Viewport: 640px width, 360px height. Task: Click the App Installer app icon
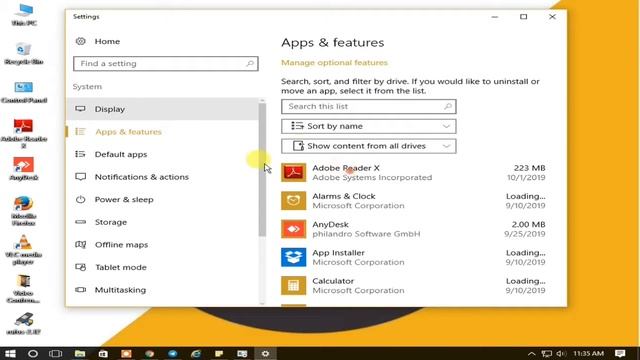tap(293, 257)
